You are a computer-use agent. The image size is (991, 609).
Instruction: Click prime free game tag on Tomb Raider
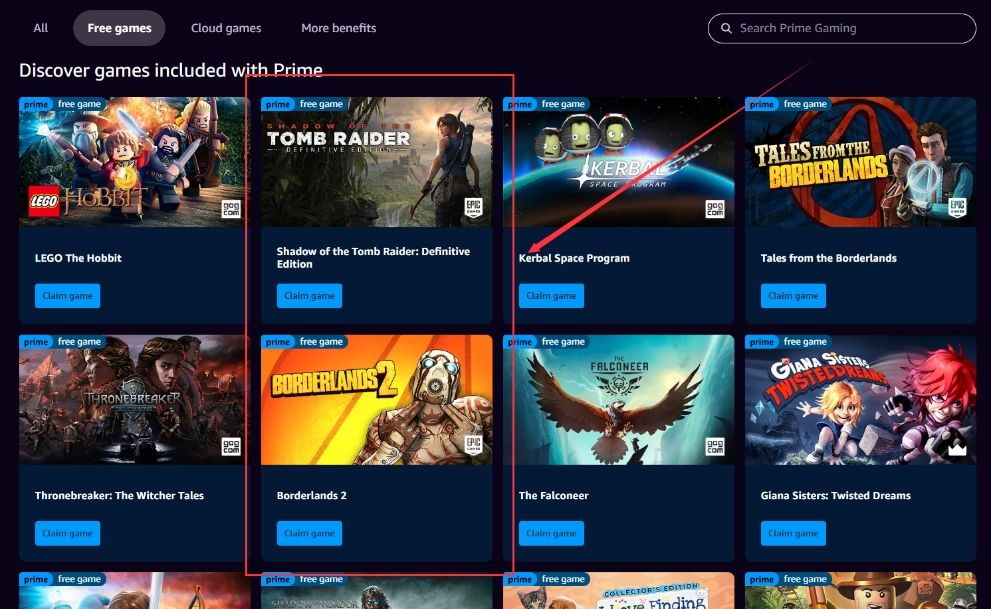305,104
